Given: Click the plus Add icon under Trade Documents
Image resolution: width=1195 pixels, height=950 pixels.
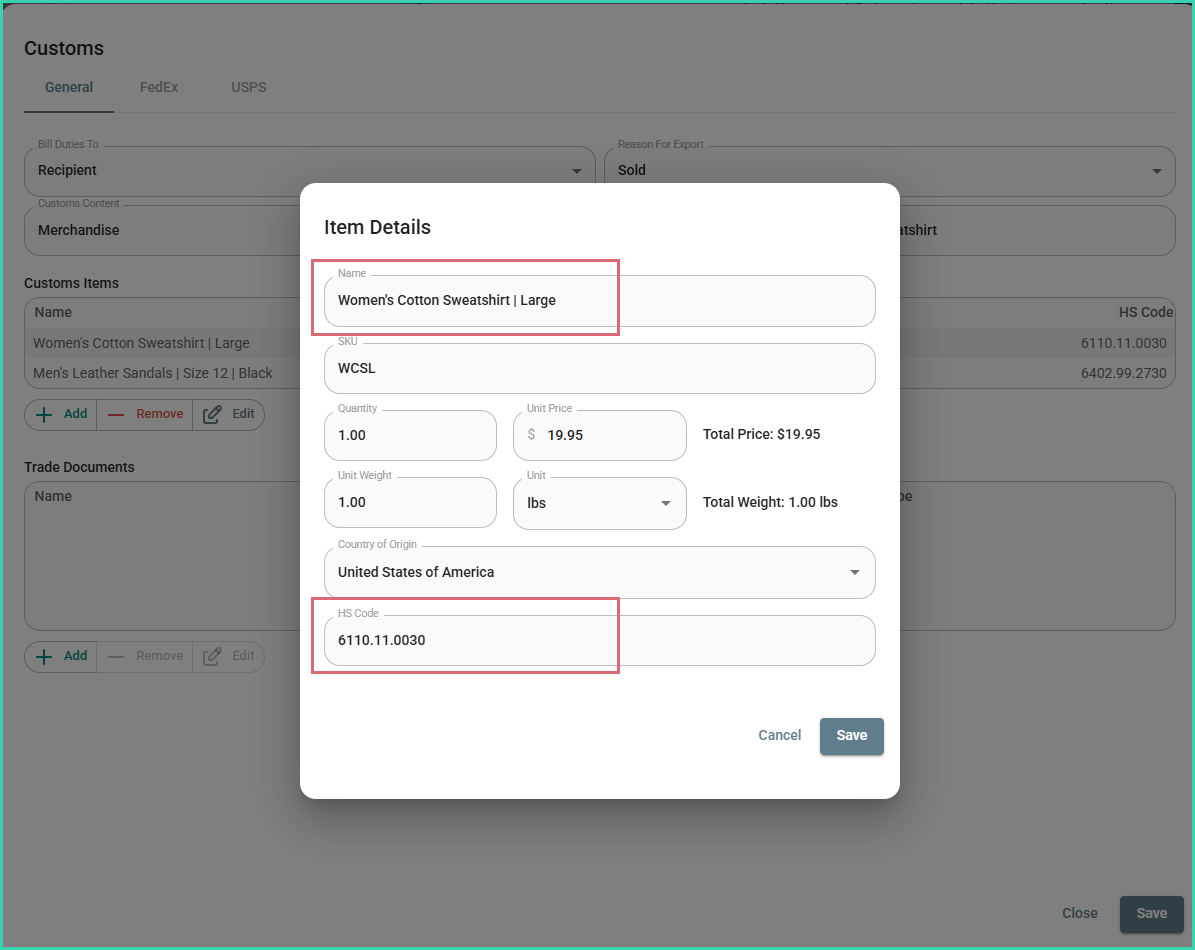Looking at the screenshot, I should [45, 656].
